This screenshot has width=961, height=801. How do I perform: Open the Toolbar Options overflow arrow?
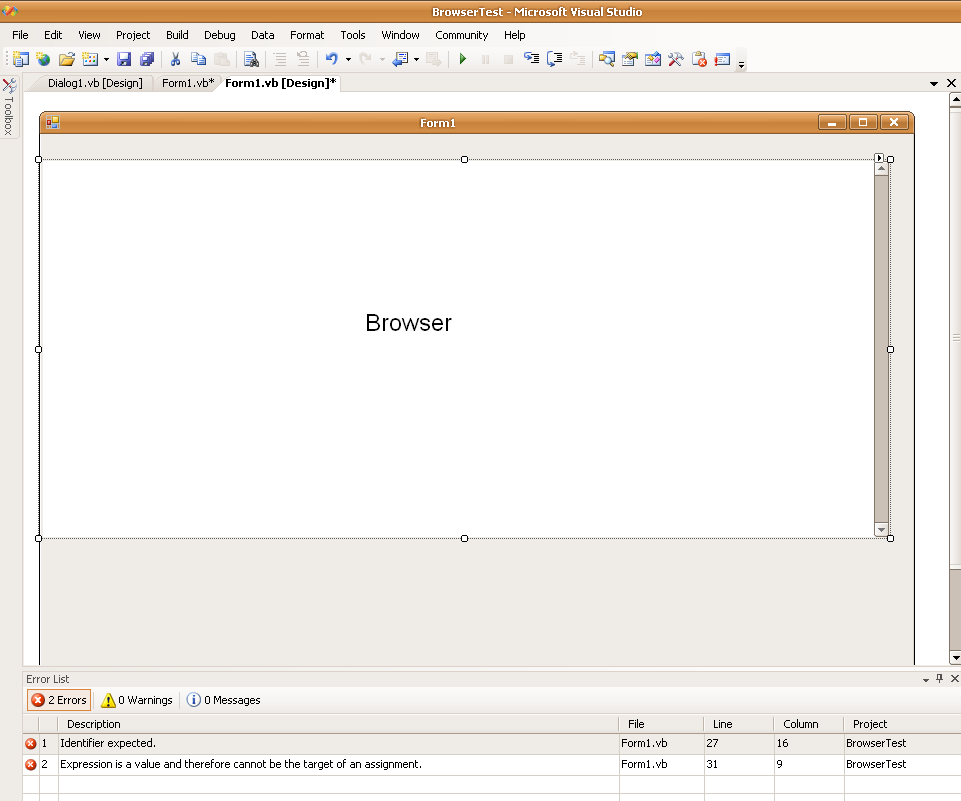point(741,63)
